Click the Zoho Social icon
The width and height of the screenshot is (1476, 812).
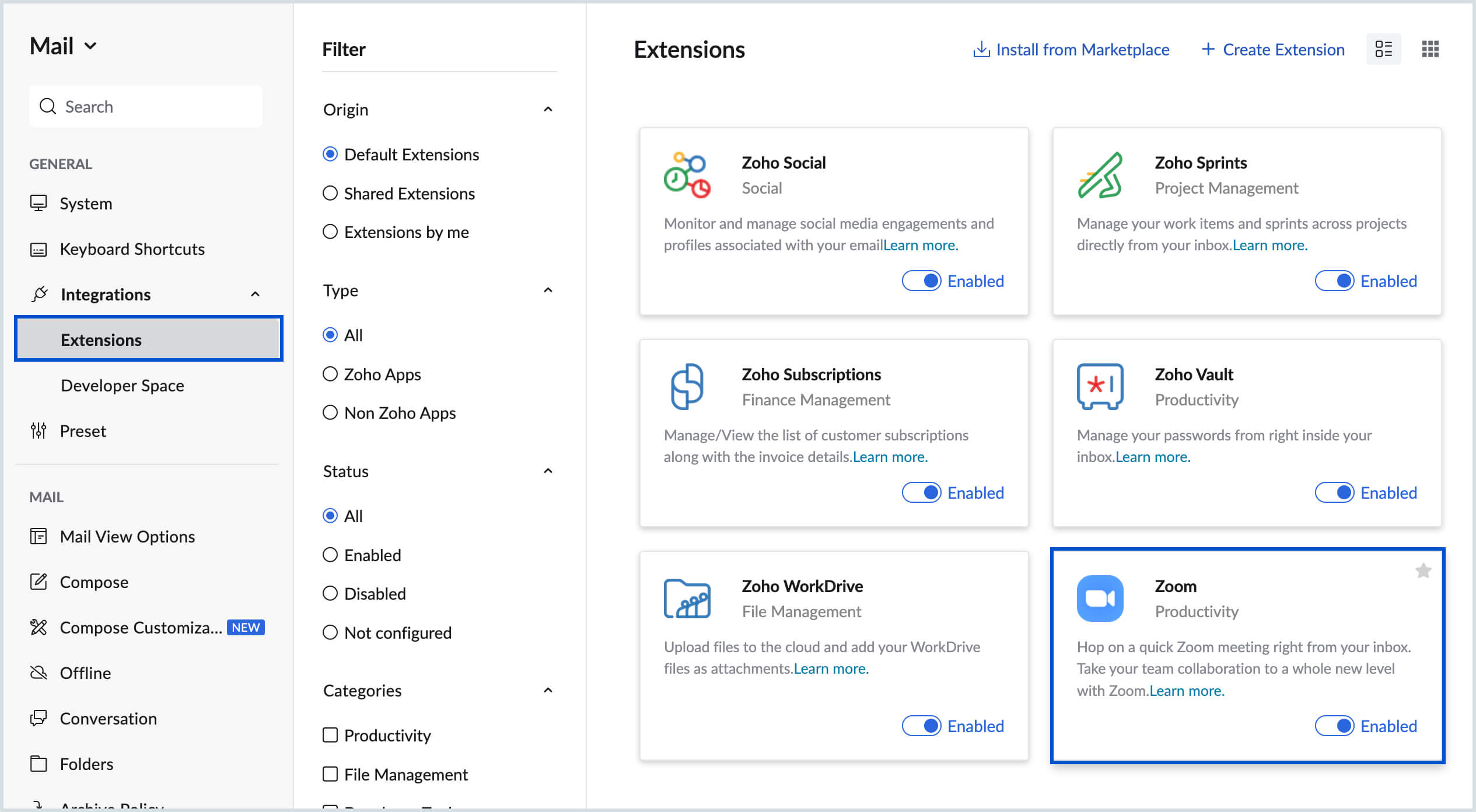click(687, 175)
